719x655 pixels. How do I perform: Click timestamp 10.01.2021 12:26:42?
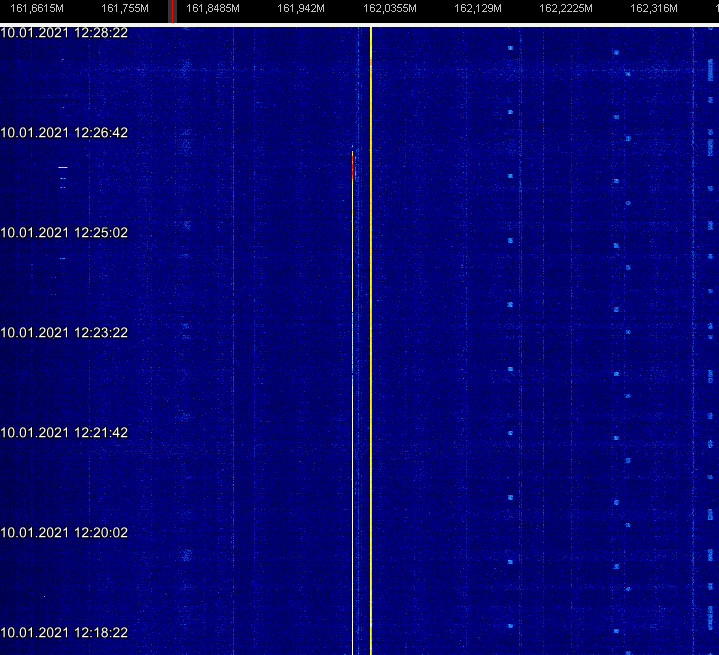click(x=64, y=133)
